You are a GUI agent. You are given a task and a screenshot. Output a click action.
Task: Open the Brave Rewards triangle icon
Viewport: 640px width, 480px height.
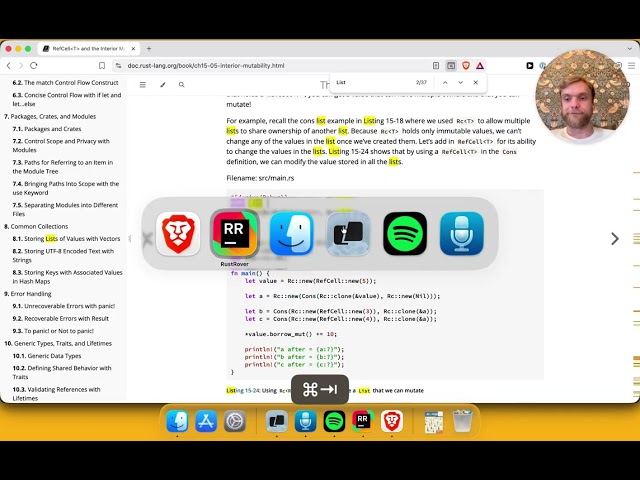(480, 65)
